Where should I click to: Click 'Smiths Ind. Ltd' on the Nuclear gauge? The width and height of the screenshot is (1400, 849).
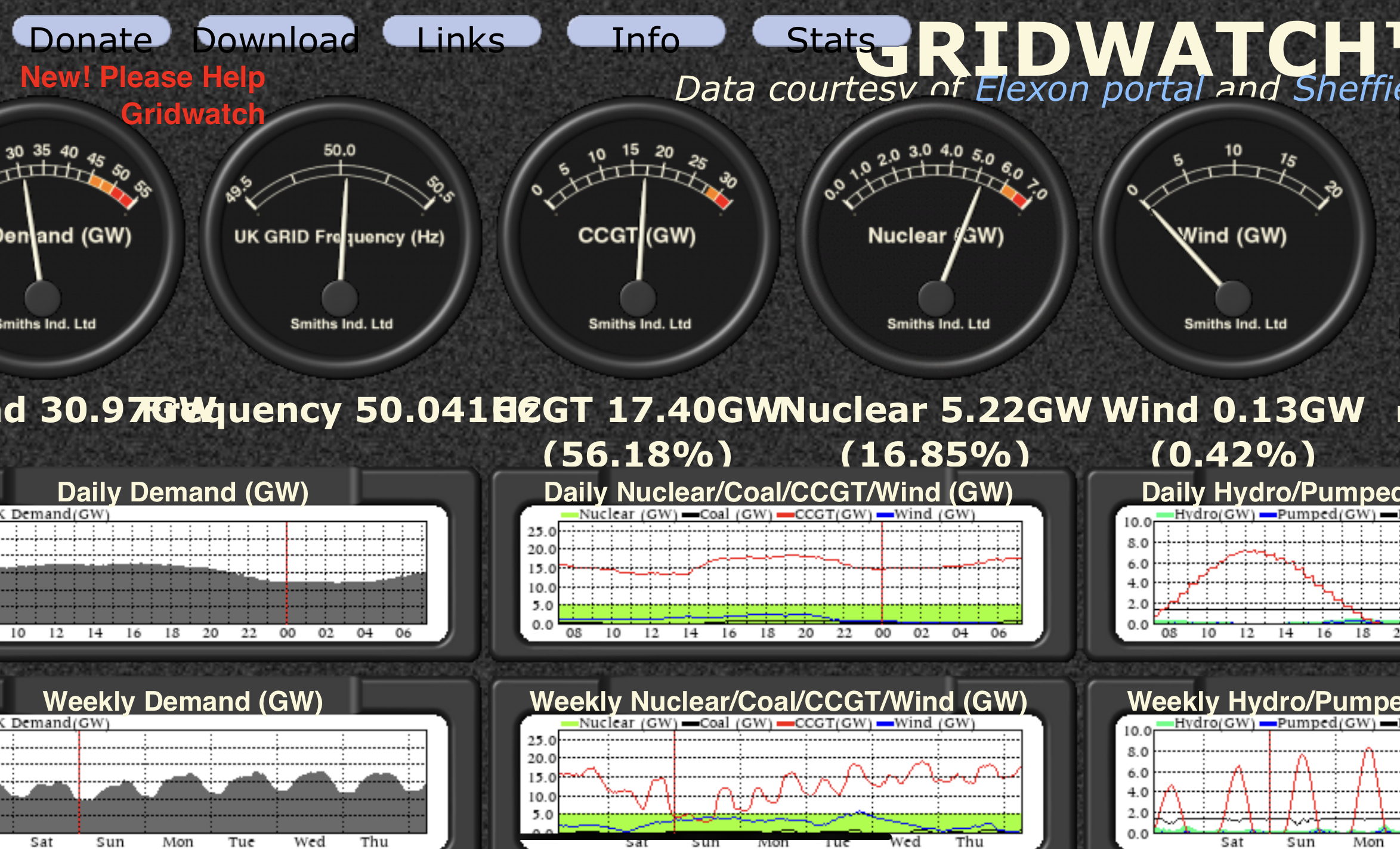tap(938, 324)
